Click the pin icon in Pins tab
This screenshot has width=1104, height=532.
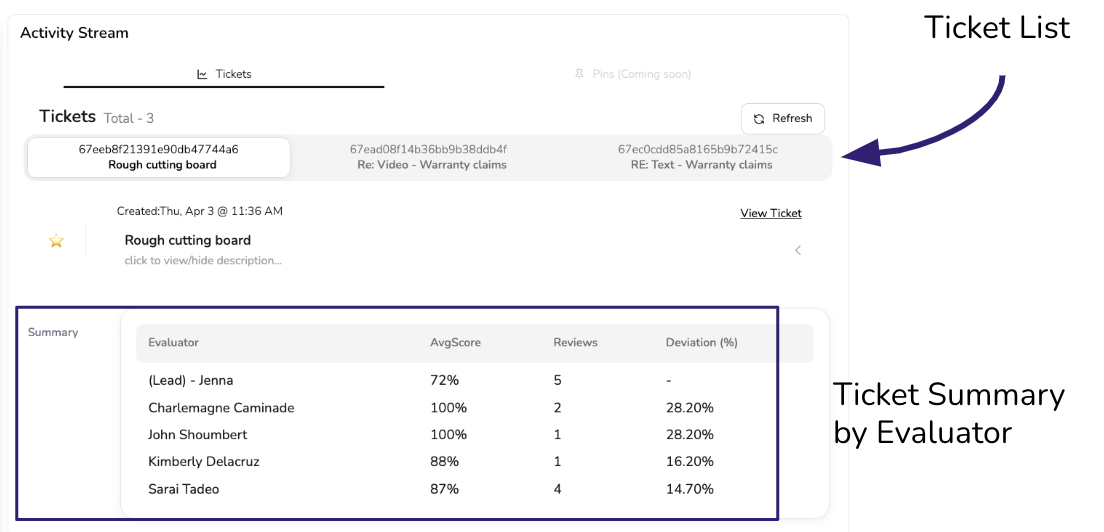pos(579,74)
